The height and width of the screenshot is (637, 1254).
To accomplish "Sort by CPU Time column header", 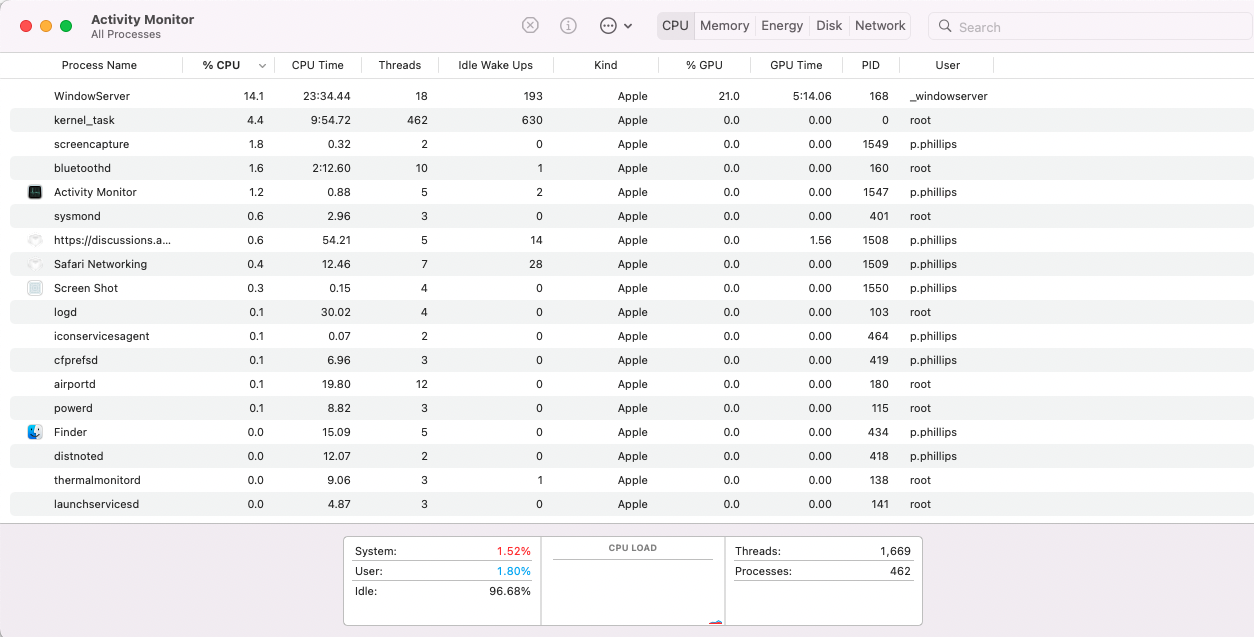I will tap(317, 65).
